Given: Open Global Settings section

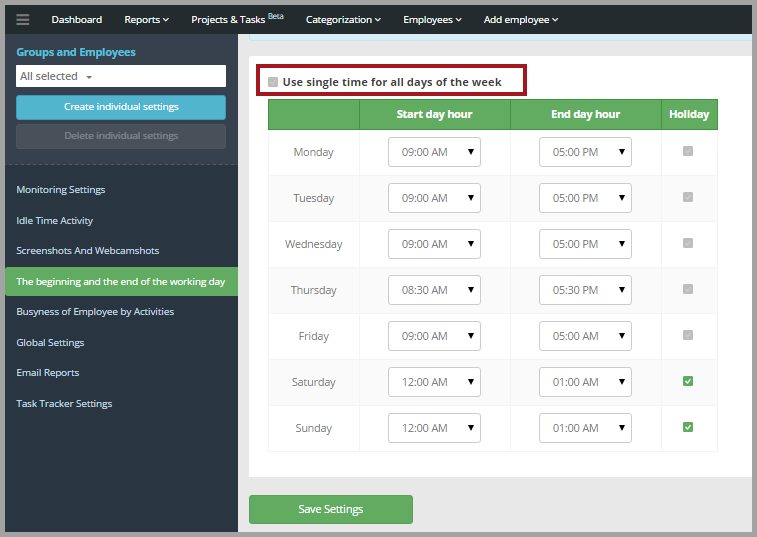Looking at the screenshot, I should coord(50,342).
